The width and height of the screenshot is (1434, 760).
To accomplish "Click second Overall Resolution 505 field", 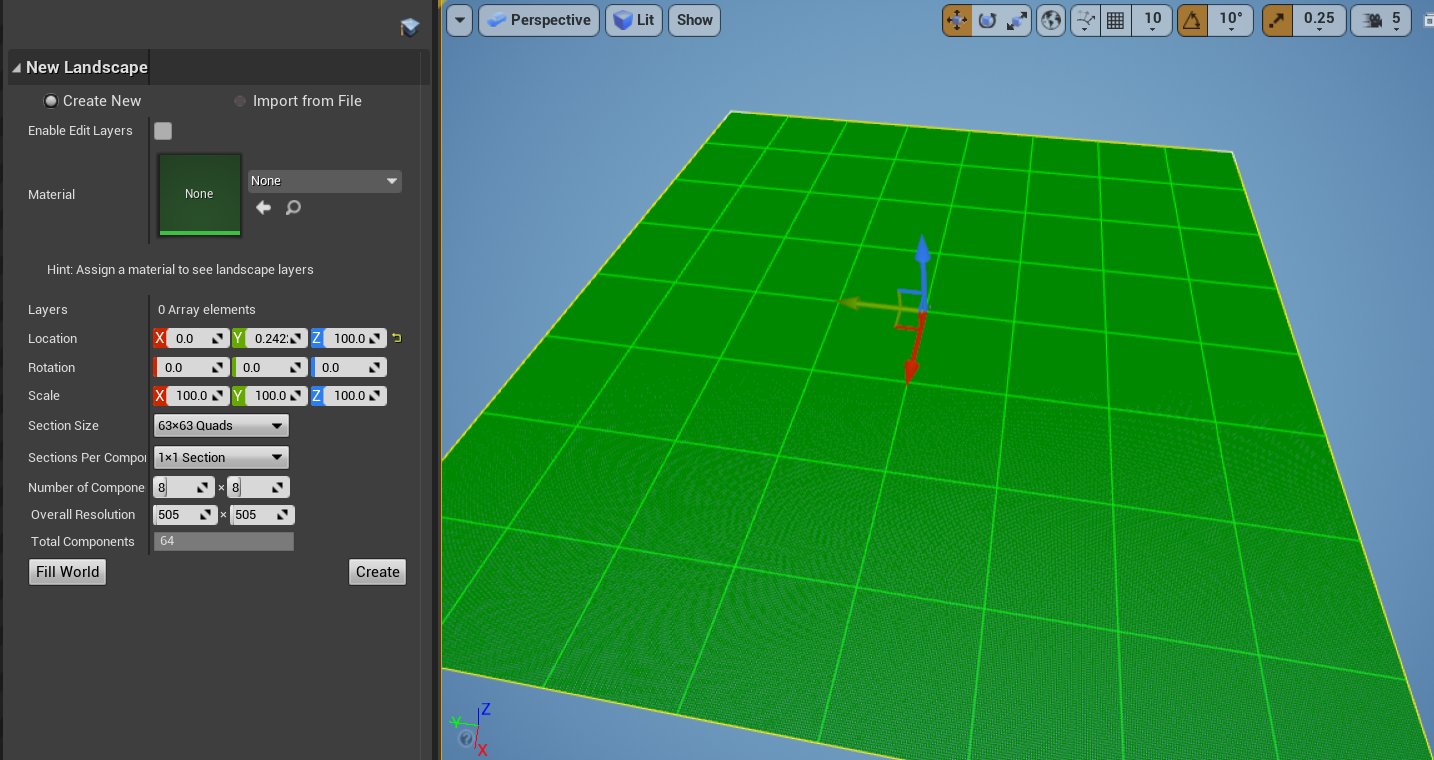I will [x=262, y=515].
